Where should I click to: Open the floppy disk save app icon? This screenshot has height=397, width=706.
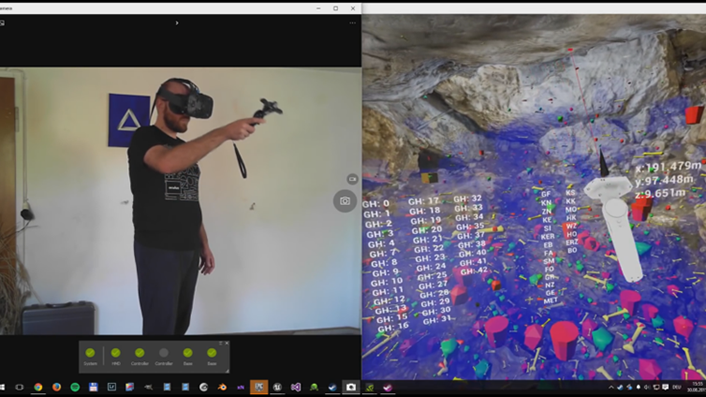coord(94,387)
